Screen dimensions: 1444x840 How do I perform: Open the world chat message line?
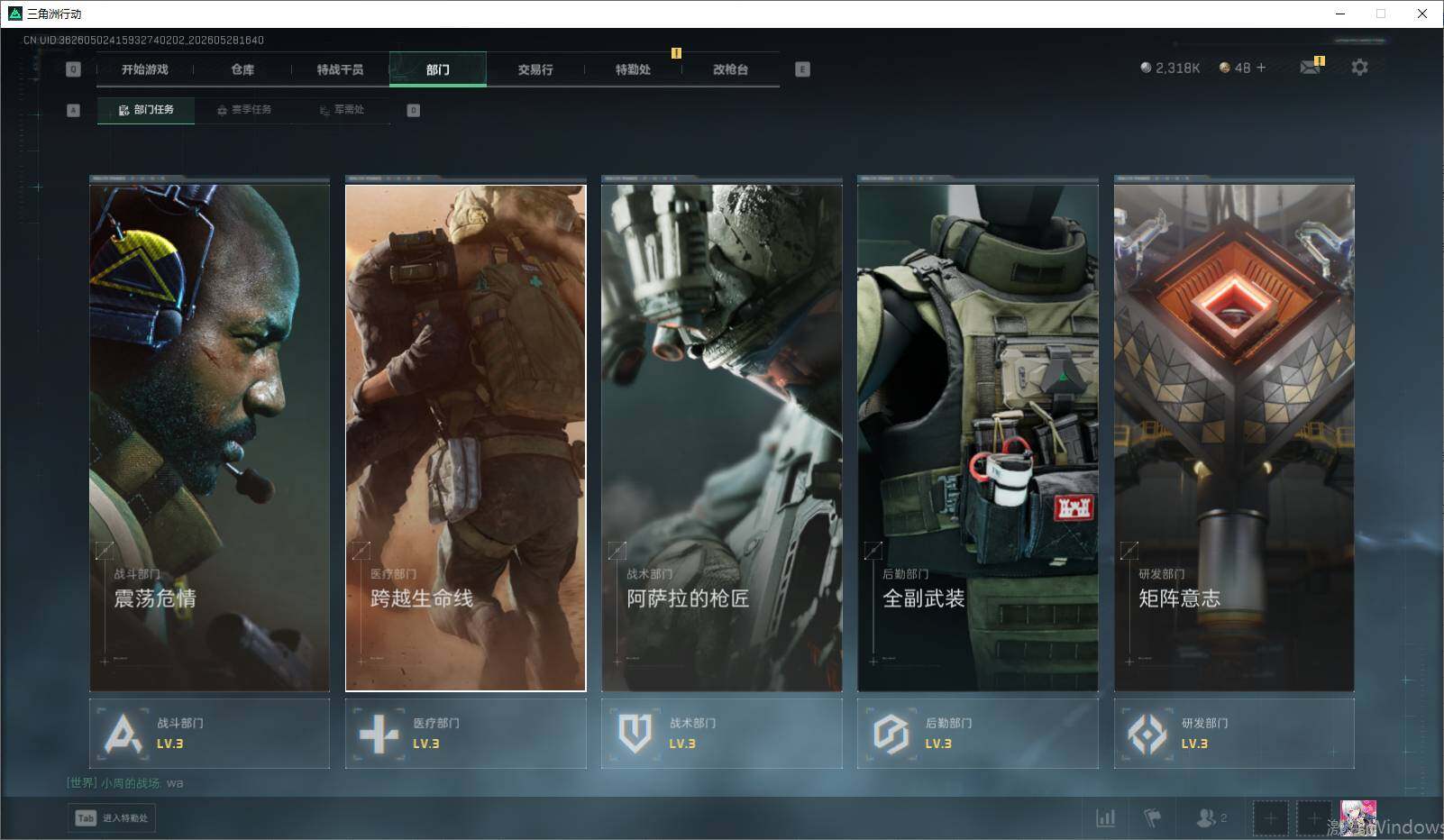pos(124,783)
